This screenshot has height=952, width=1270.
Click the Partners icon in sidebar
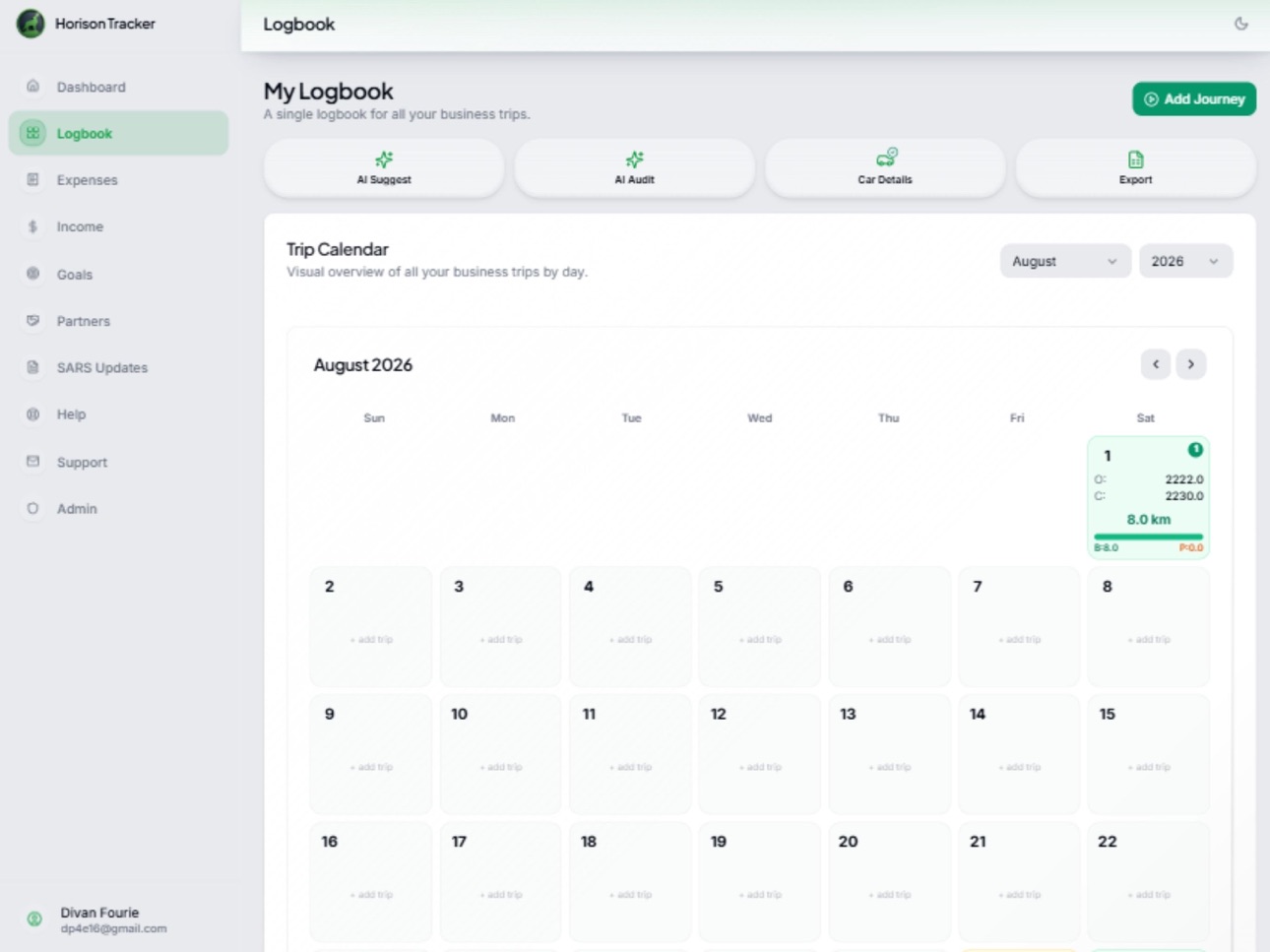coord(33,321)
